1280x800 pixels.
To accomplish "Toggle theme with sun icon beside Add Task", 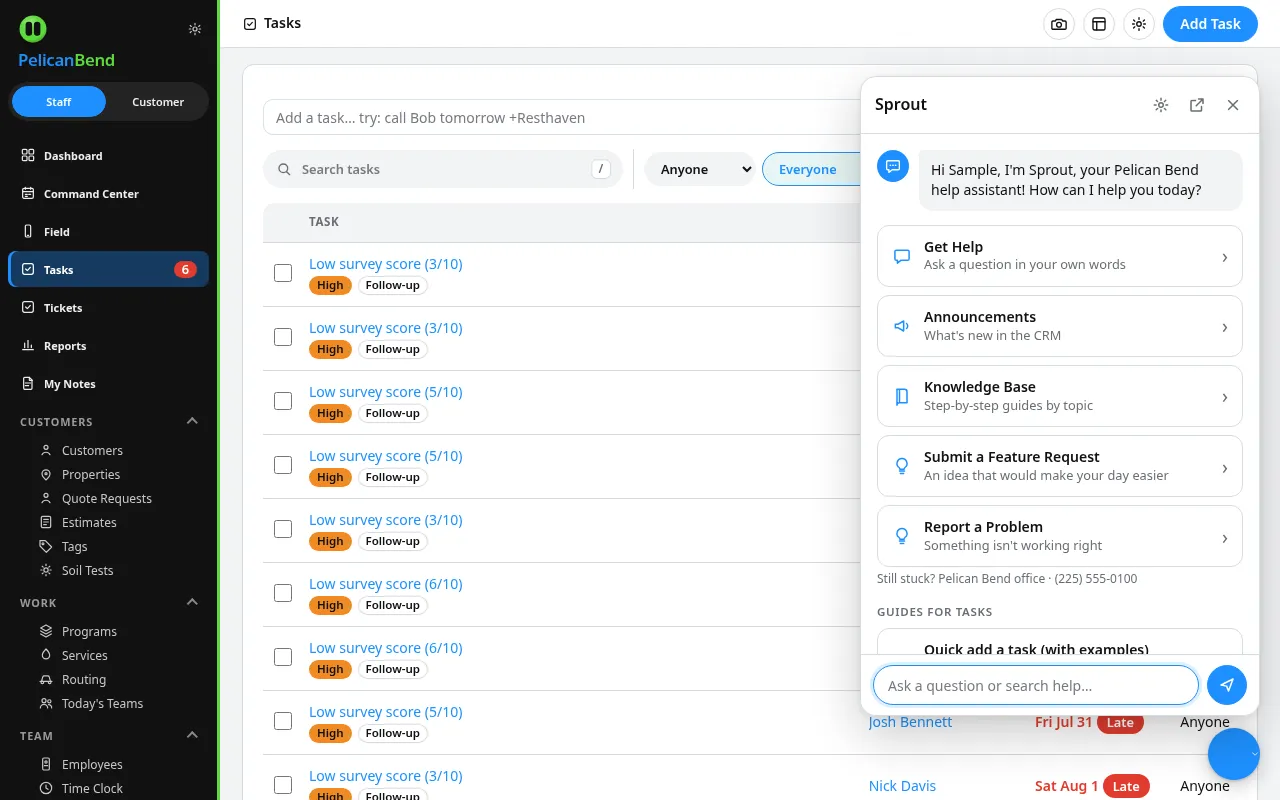I will pyautogui.click(x=1139, y=24).
